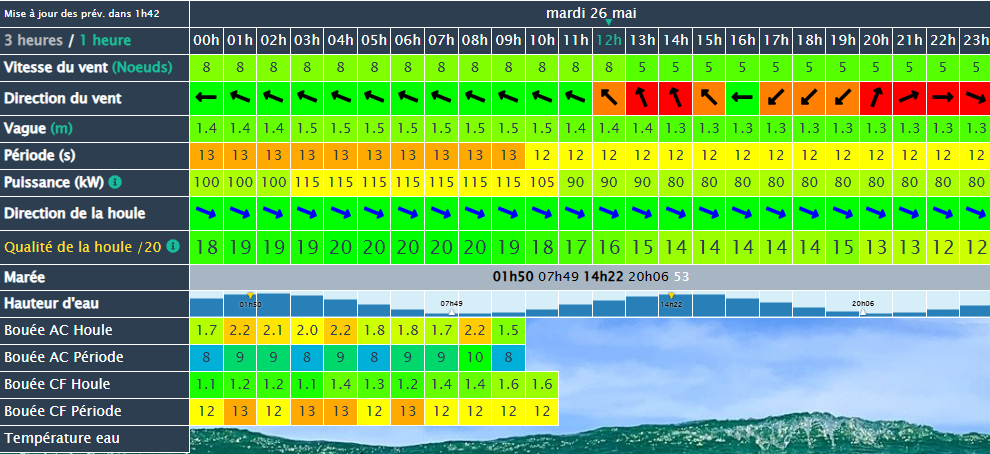
Task: Click Puissance value 100 at 00h
Action: coord(206,182)
